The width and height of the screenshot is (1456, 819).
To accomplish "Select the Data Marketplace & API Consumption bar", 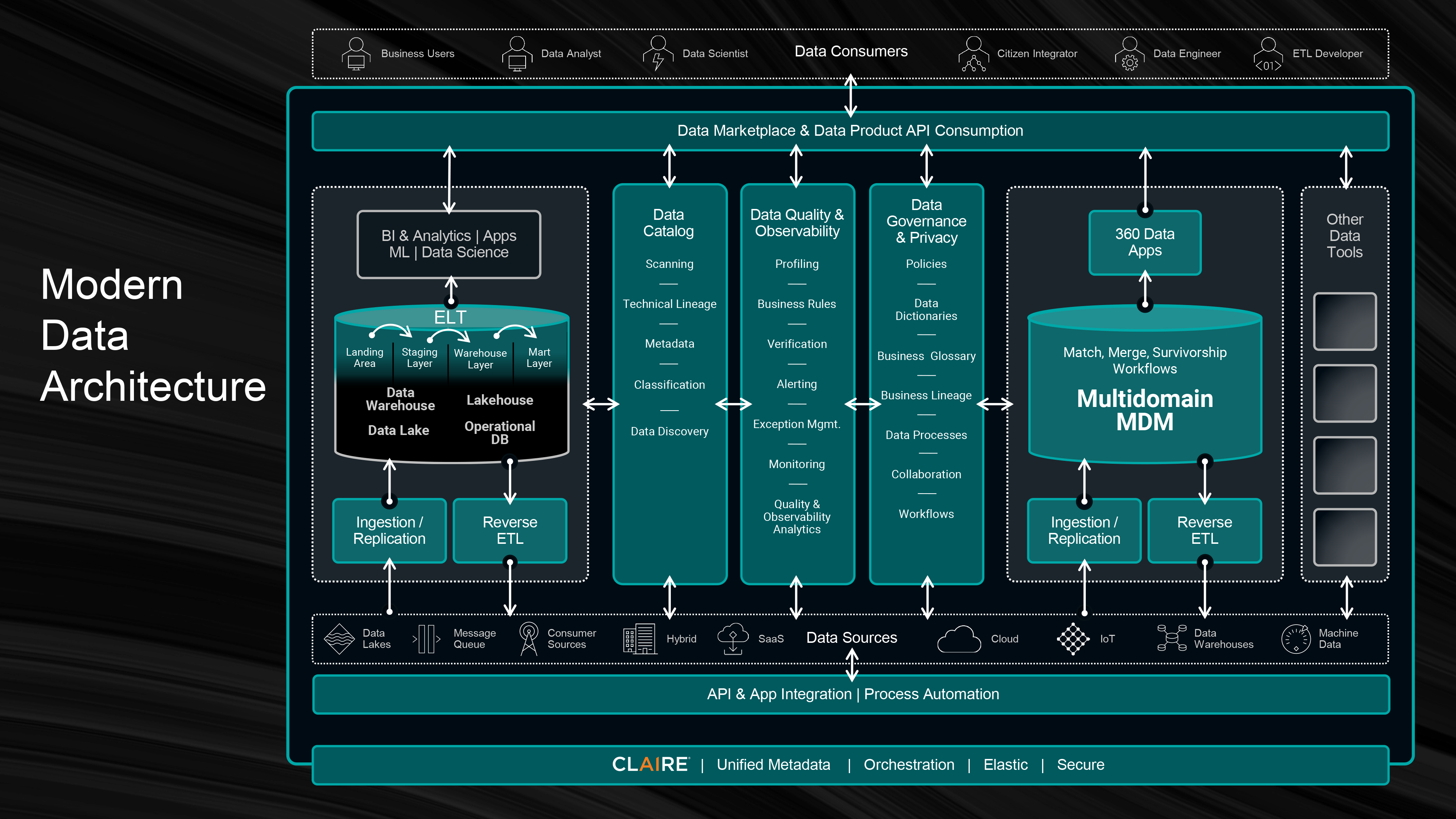I will pos(850,131).
